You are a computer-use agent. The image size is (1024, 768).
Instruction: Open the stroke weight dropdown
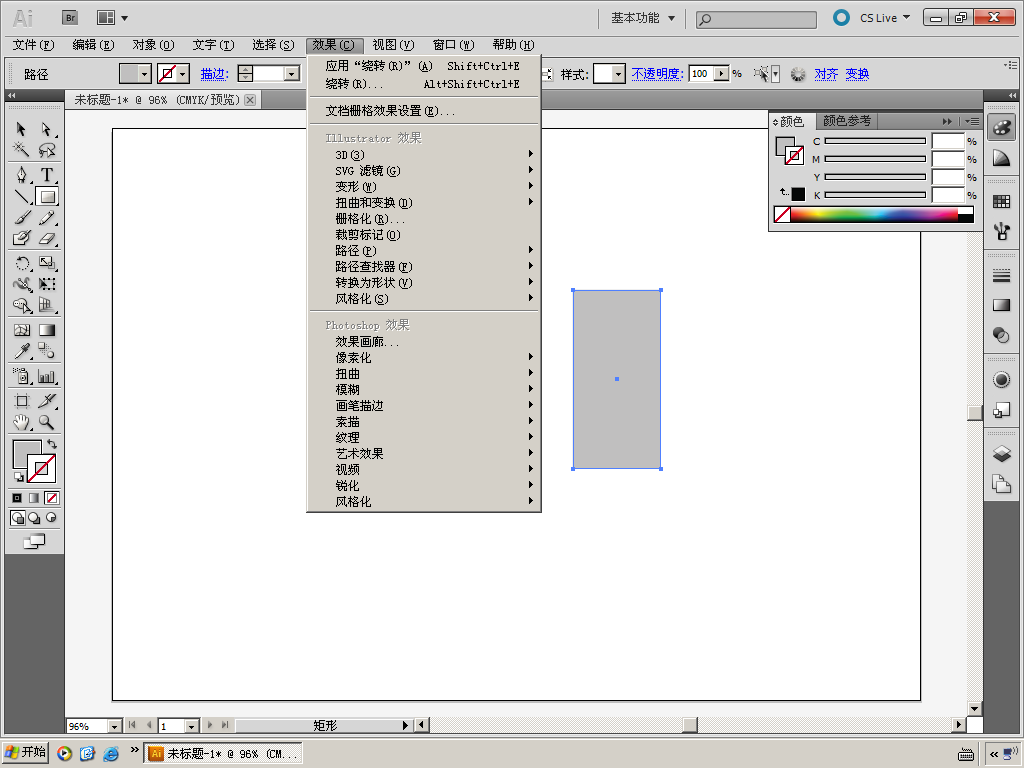(x=292, y=74)
